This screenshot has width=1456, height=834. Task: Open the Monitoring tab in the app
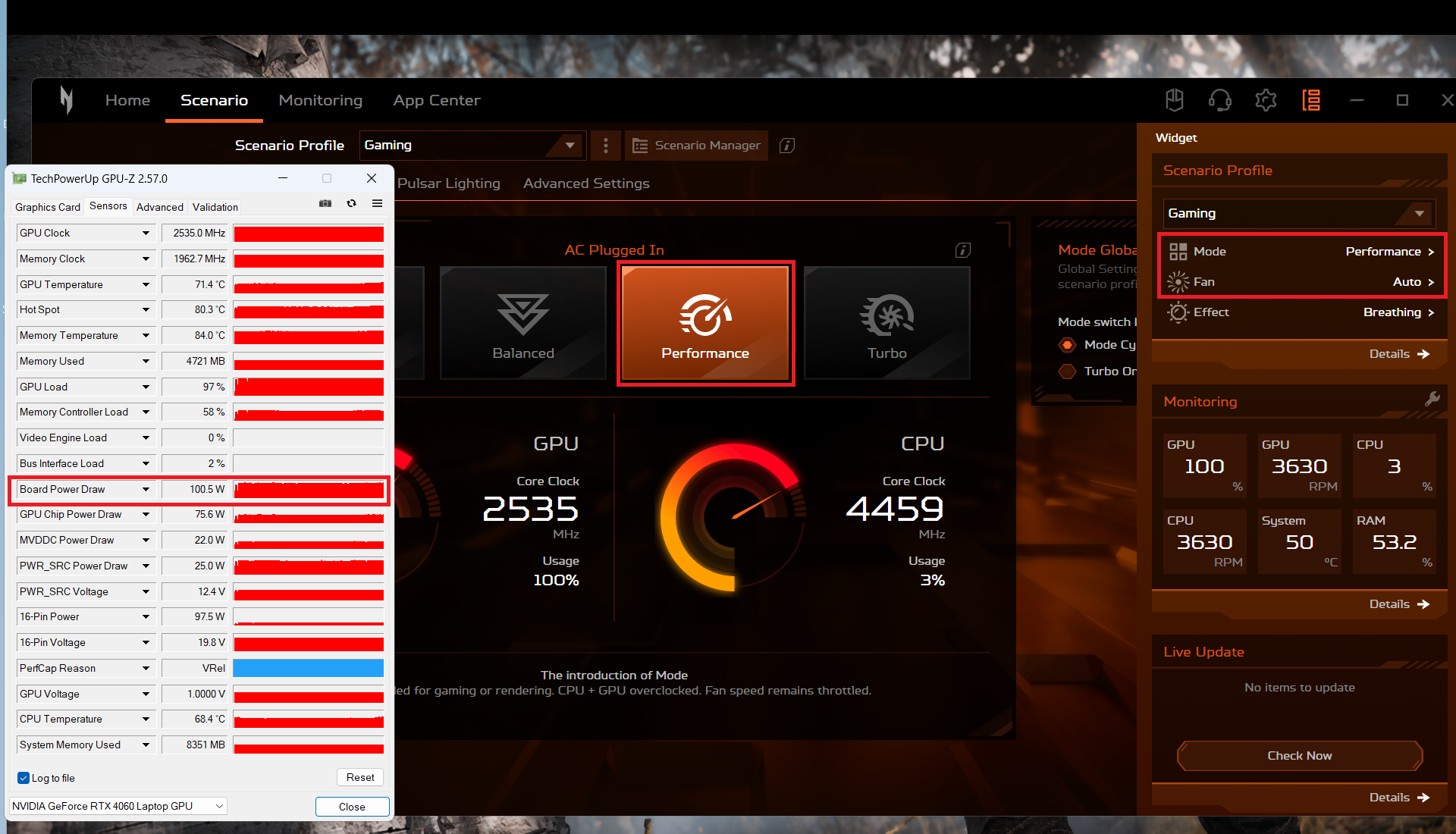click(320, 99)
